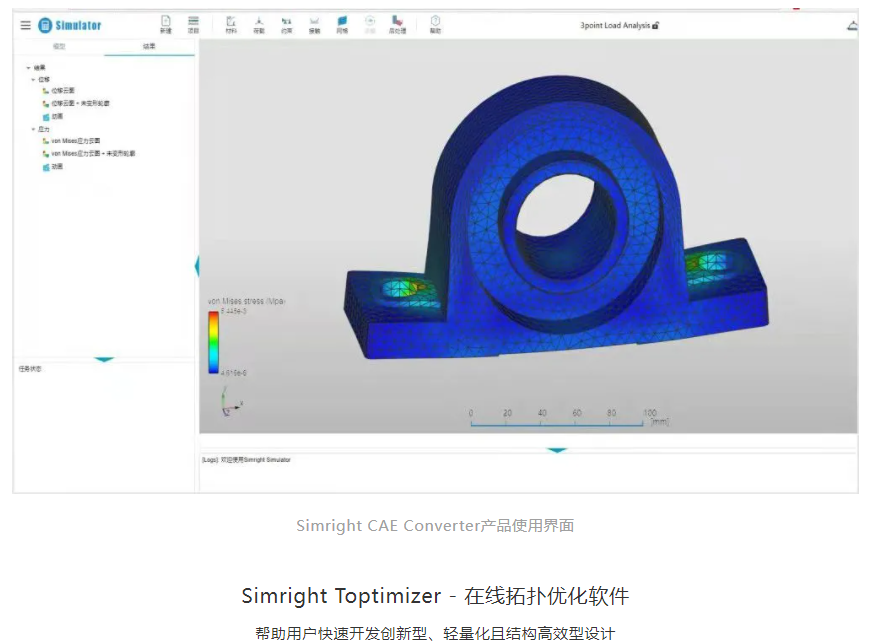Switch to the 结果 (Results) tab
Screen dimensions: 889x644
pos(149,46)
